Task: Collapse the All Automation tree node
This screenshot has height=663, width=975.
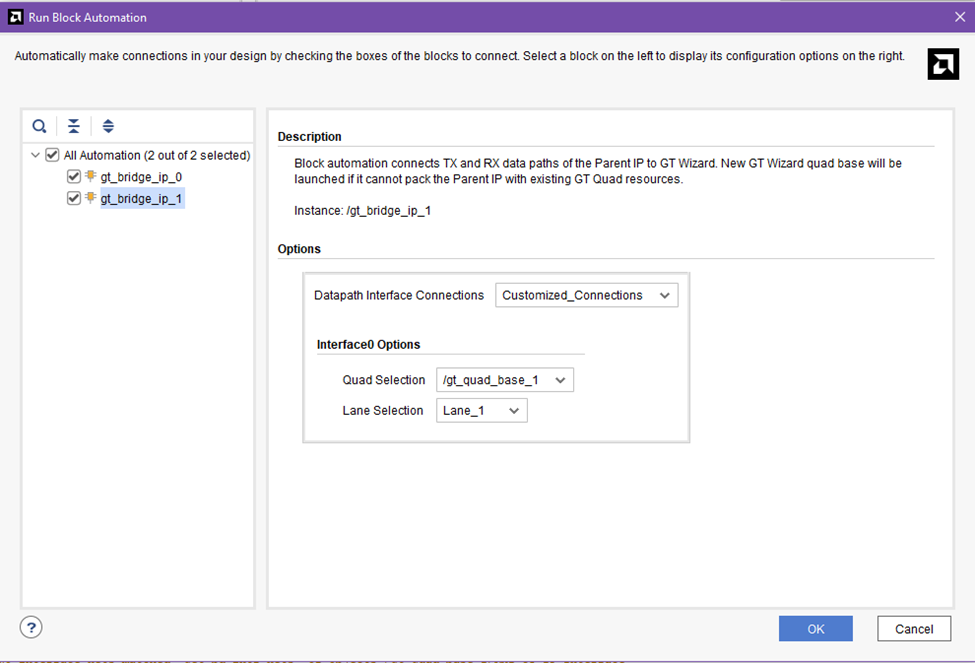Action: point(36,155)
